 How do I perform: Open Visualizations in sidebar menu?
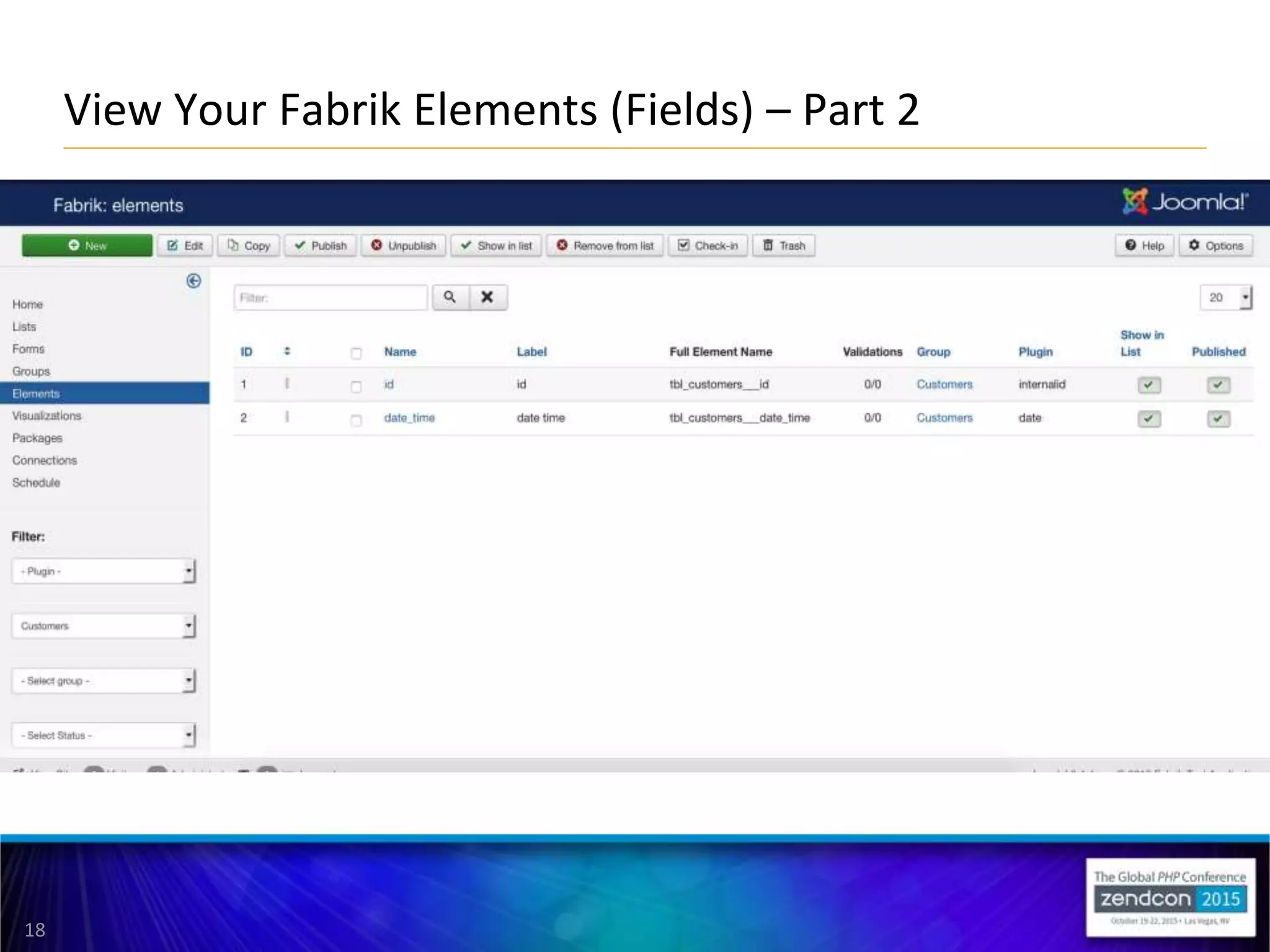point(47,416)
